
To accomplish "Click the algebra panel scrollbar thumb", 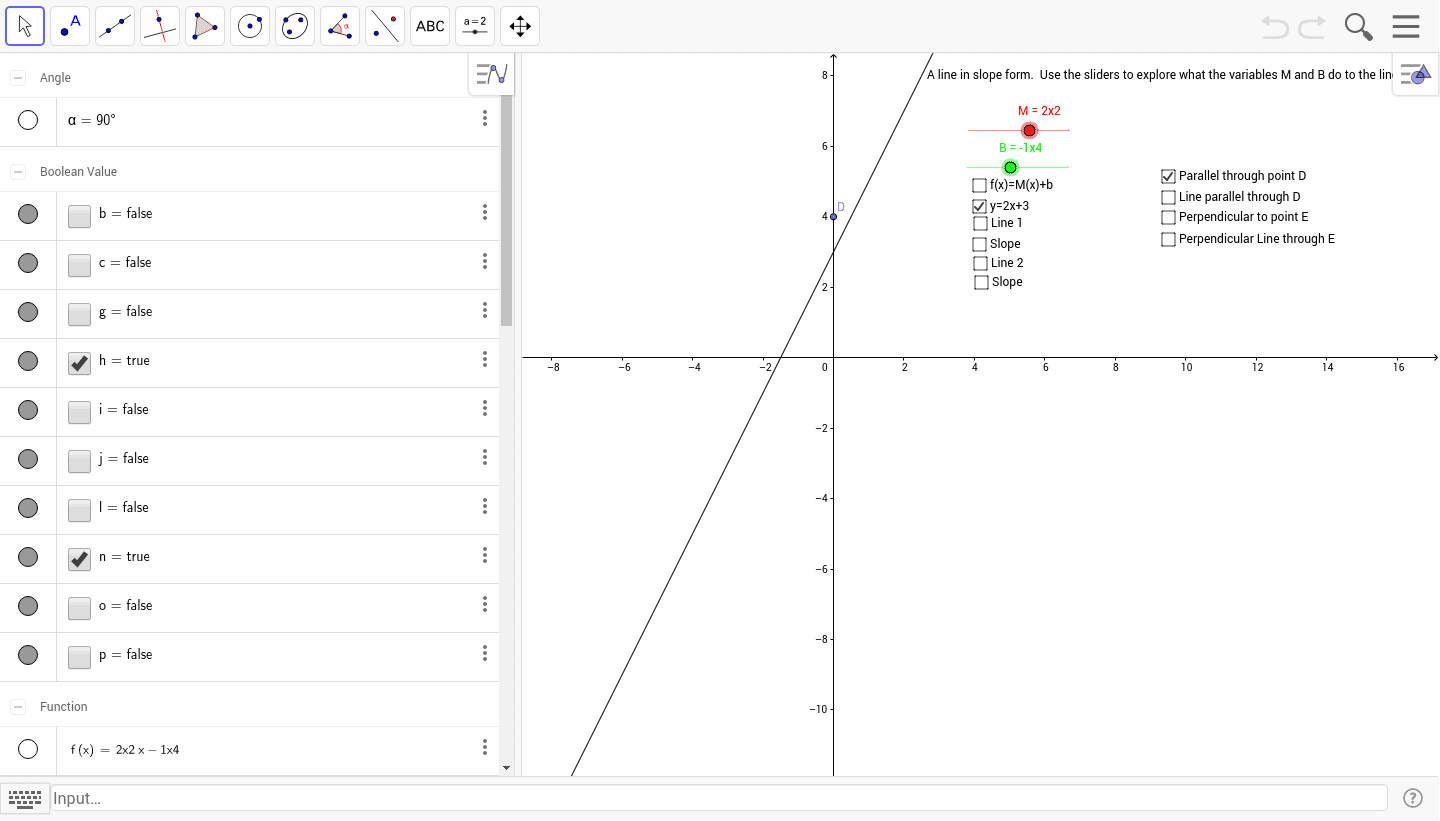I will click(506, 210).
